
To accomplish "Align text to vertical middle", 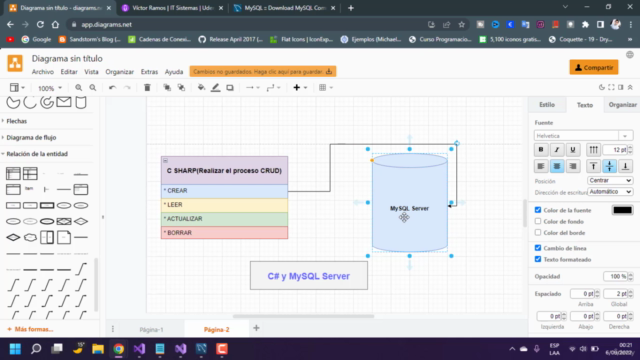I will (609, 166).
